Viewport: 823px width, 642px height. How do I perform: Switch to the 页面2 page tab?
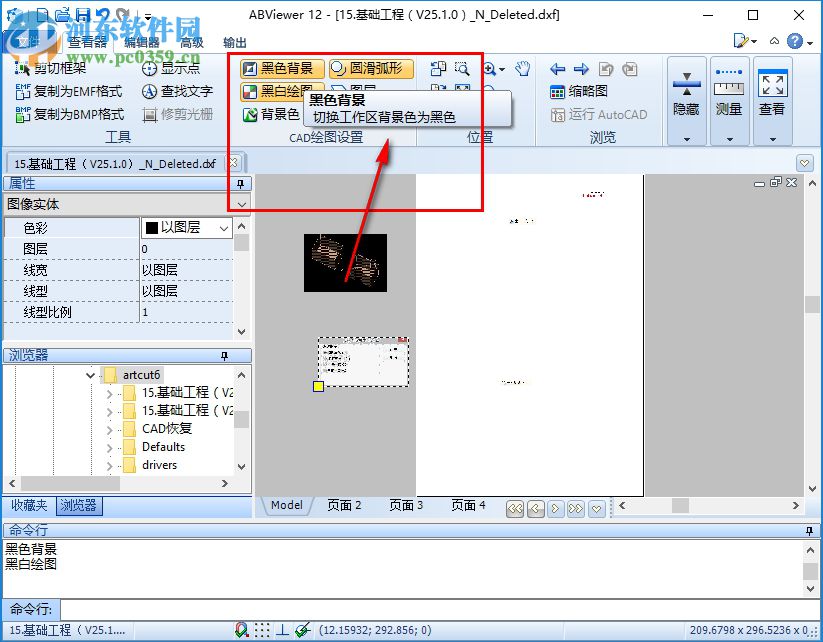[x=343, y=505]
